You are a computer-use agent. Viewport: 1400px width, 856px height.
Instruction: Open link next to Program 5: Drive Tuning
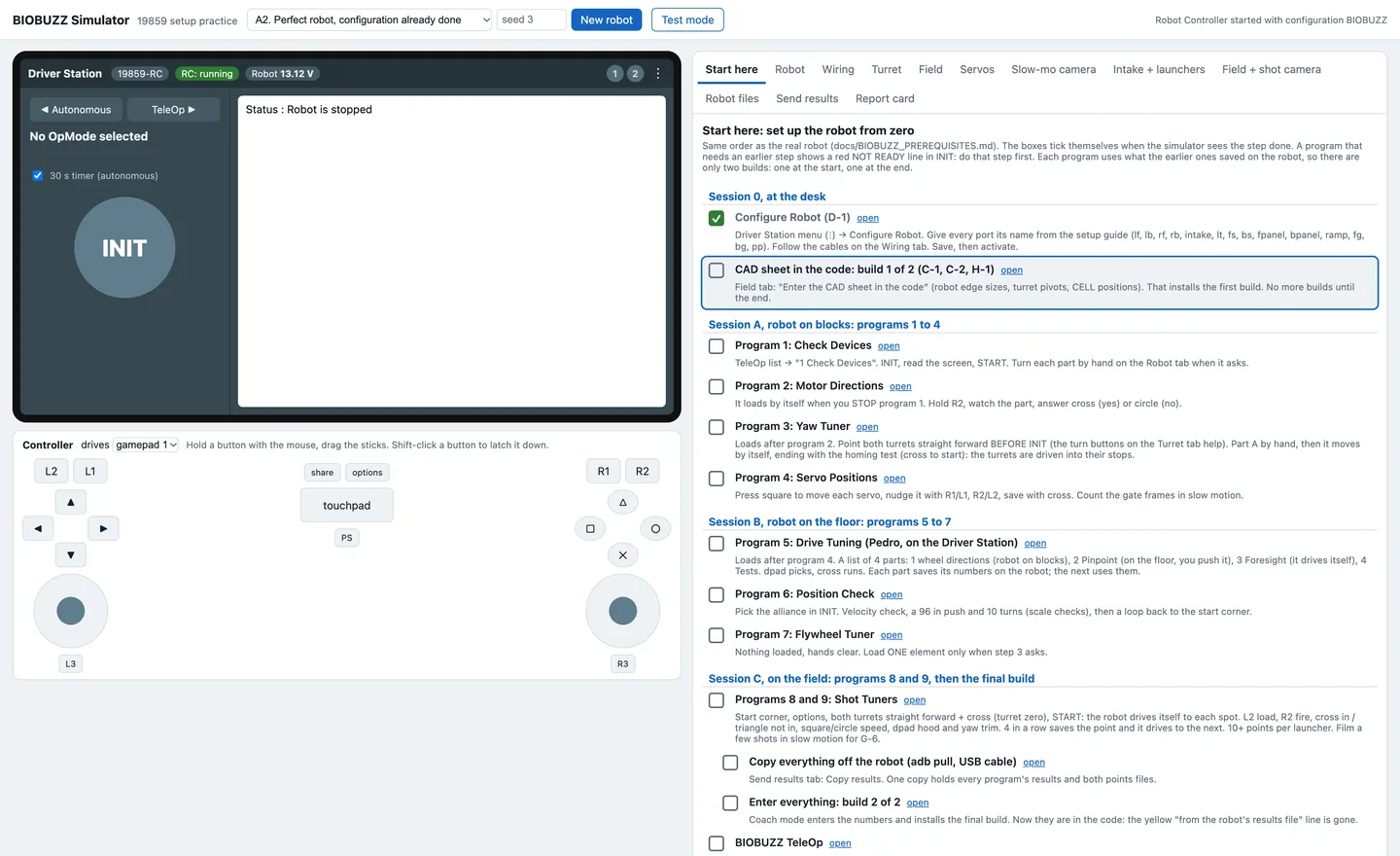click(x=1035, y=544)
